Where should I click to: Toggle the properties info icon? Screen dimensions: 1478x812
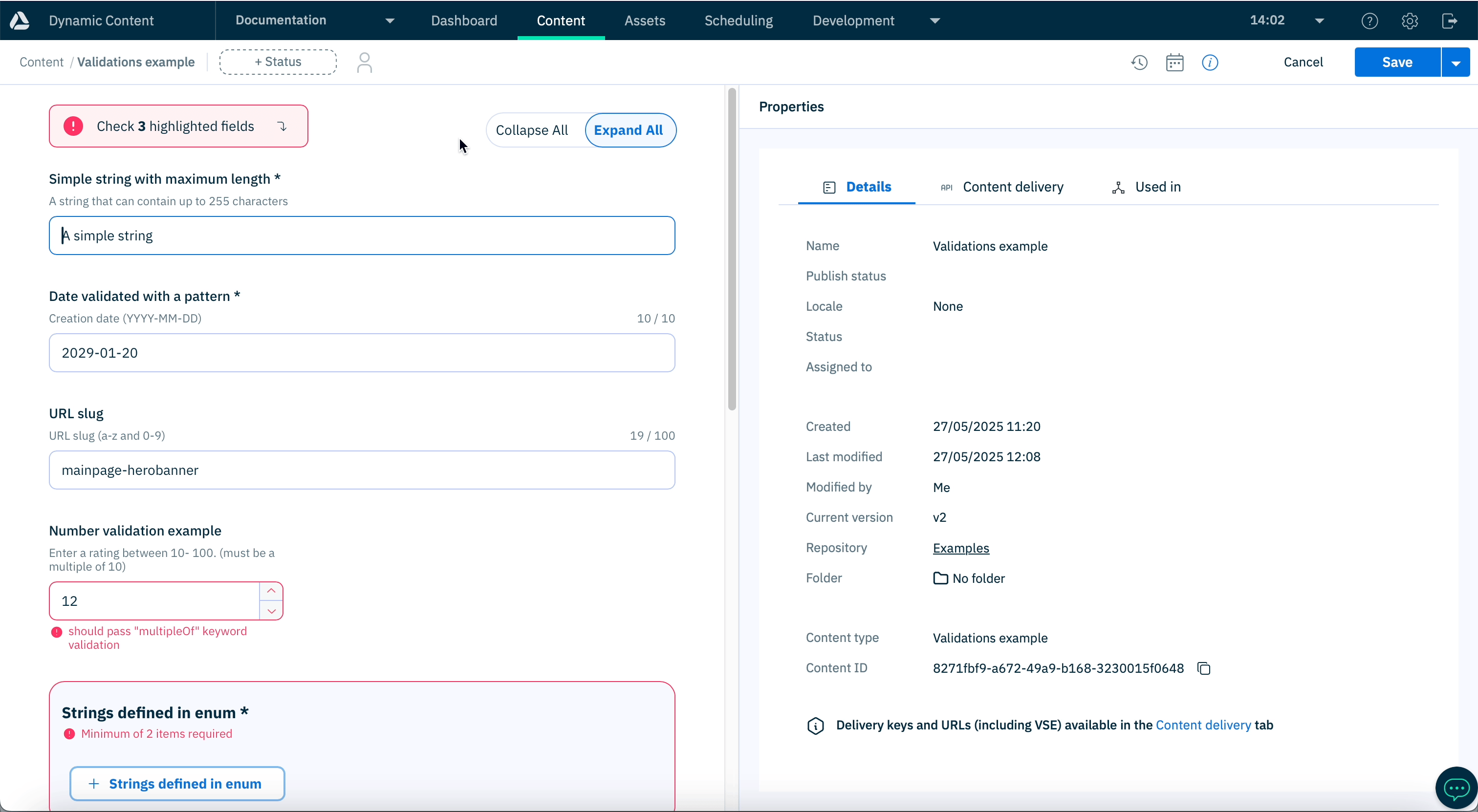point(1210,62)
